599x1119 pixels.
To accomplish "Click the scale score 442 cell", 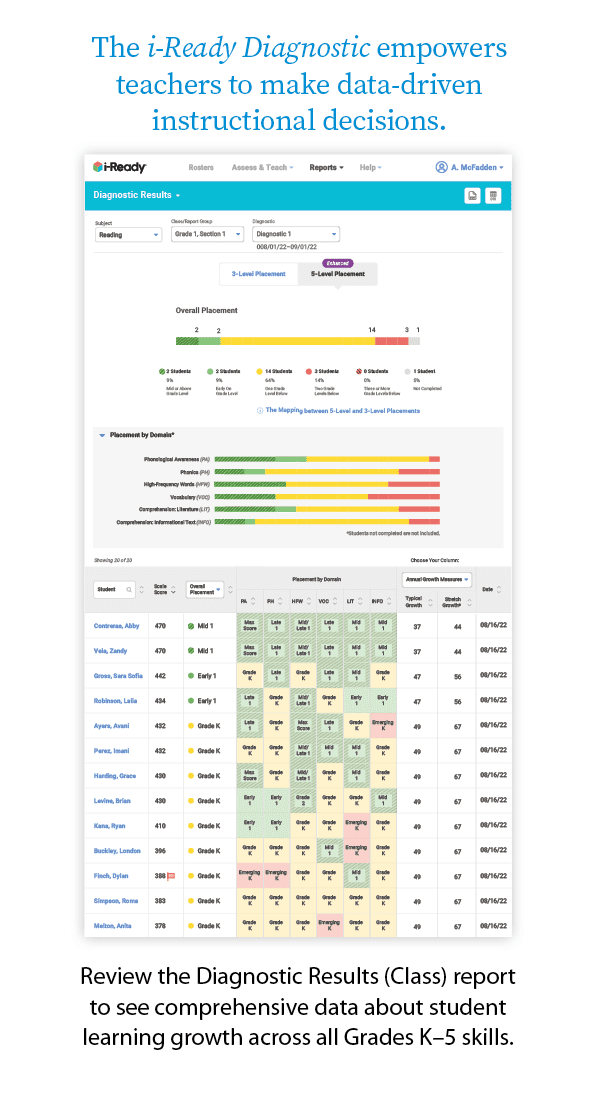I will click(x=161, y=676).
